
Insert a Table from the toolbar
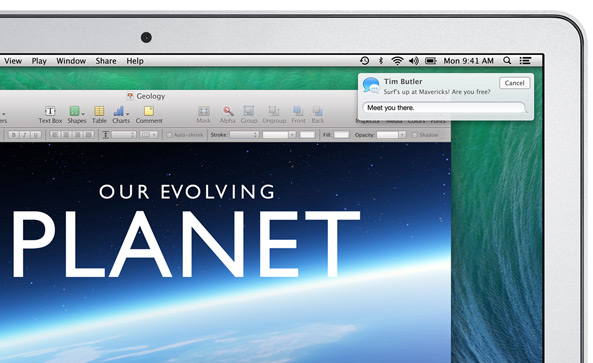point(99,115)
